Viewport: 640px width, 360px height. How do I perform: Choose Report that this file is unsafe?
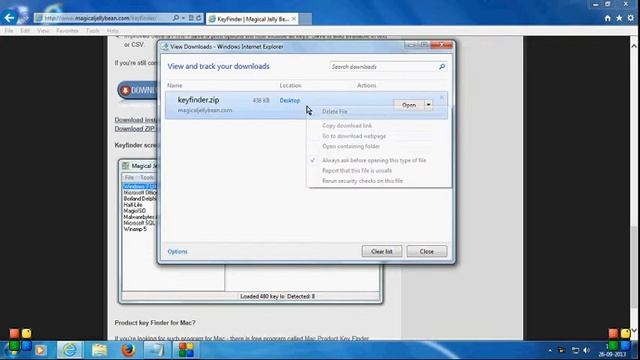[357, 171]
